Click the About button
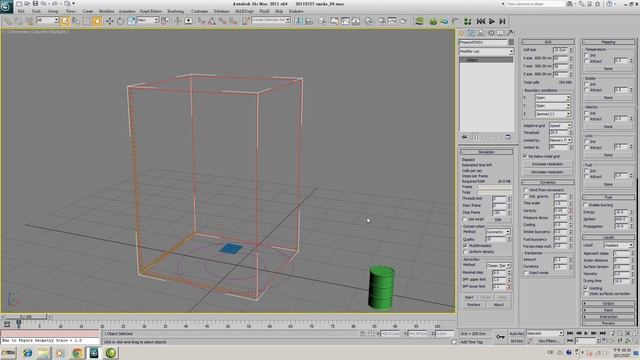Image resolution: width=640 pixels, height=360 pixels. pos(498,304)
